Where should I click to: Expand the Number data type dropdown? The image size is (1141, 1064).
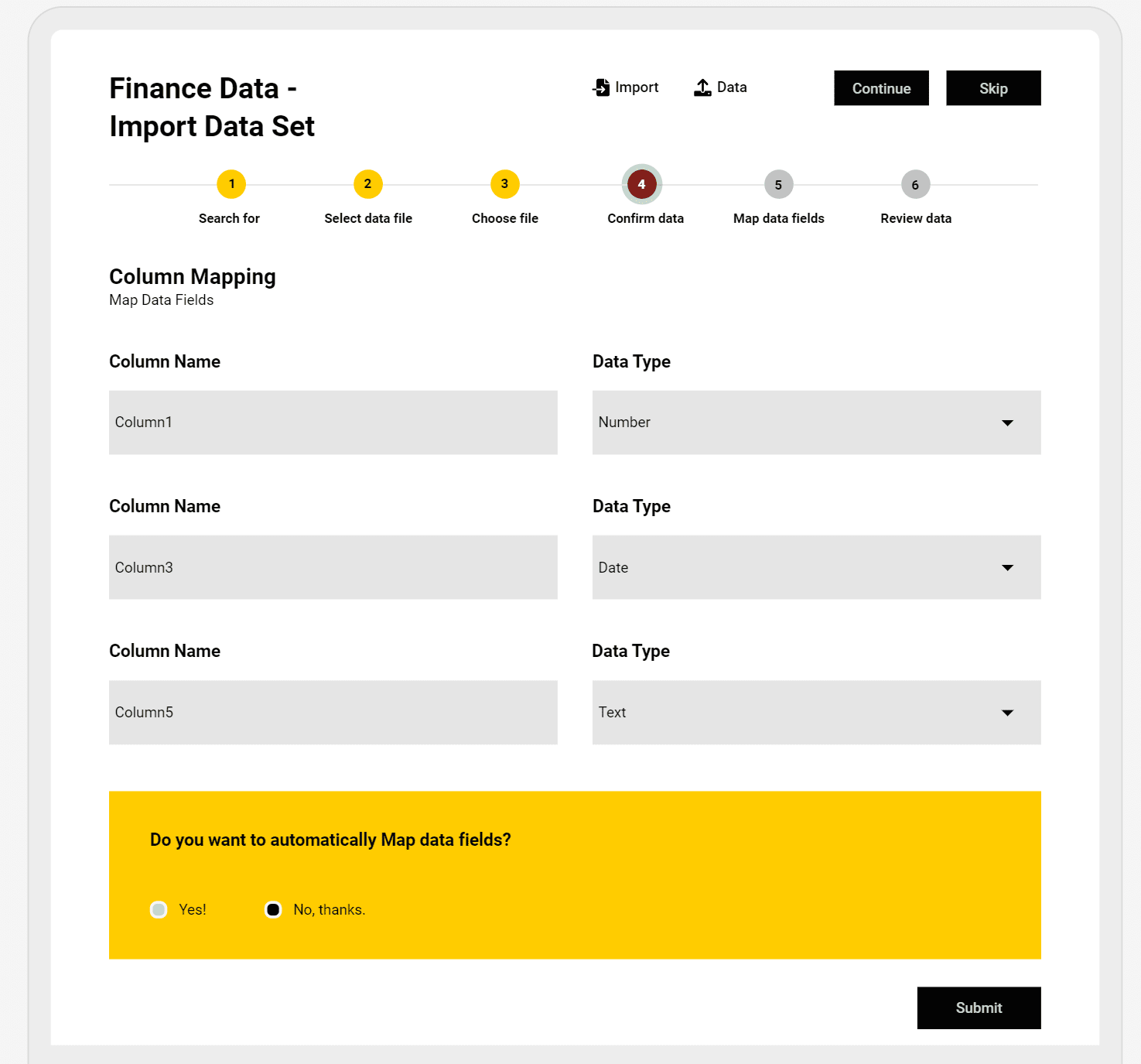[817, 423]
